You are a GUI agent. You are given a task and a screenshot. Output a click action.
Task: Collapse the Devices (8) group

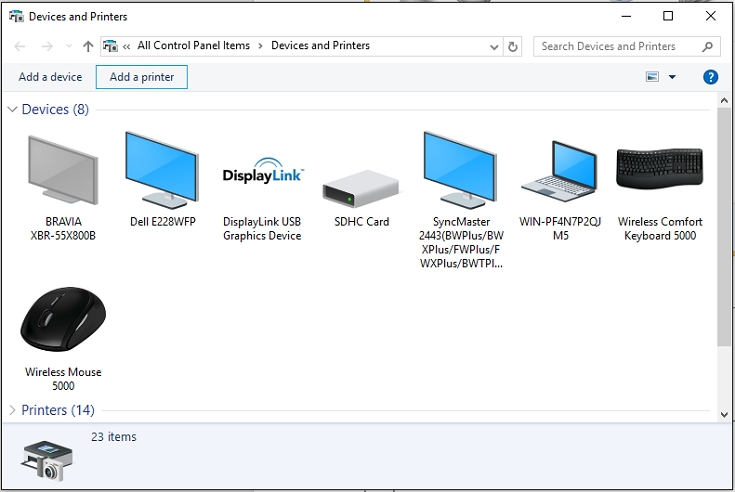[13, 110]
